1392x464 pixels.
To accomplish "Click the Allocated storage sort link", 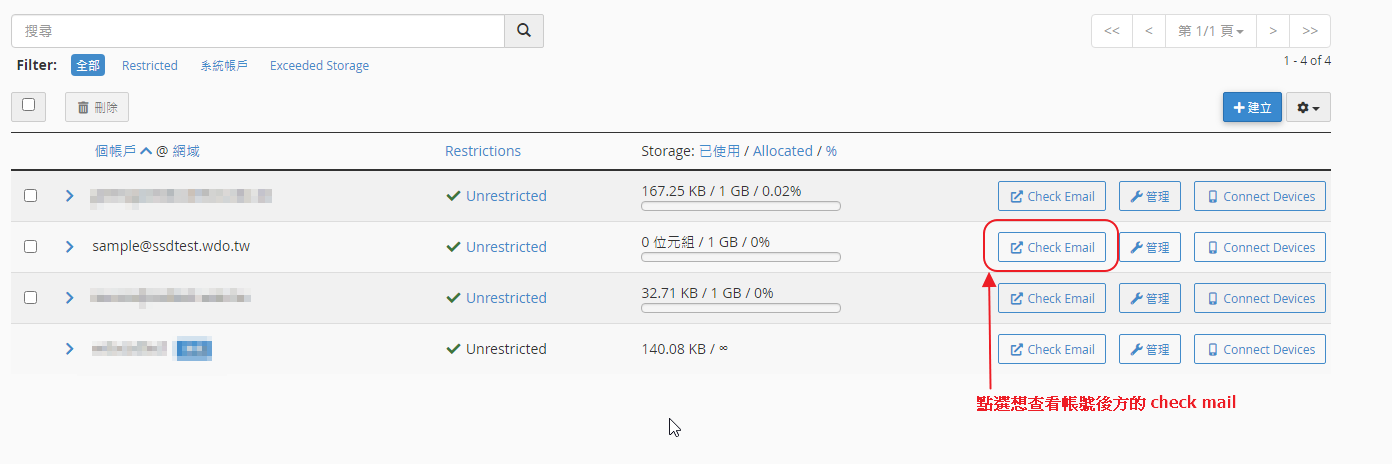I will click(782, 151).
